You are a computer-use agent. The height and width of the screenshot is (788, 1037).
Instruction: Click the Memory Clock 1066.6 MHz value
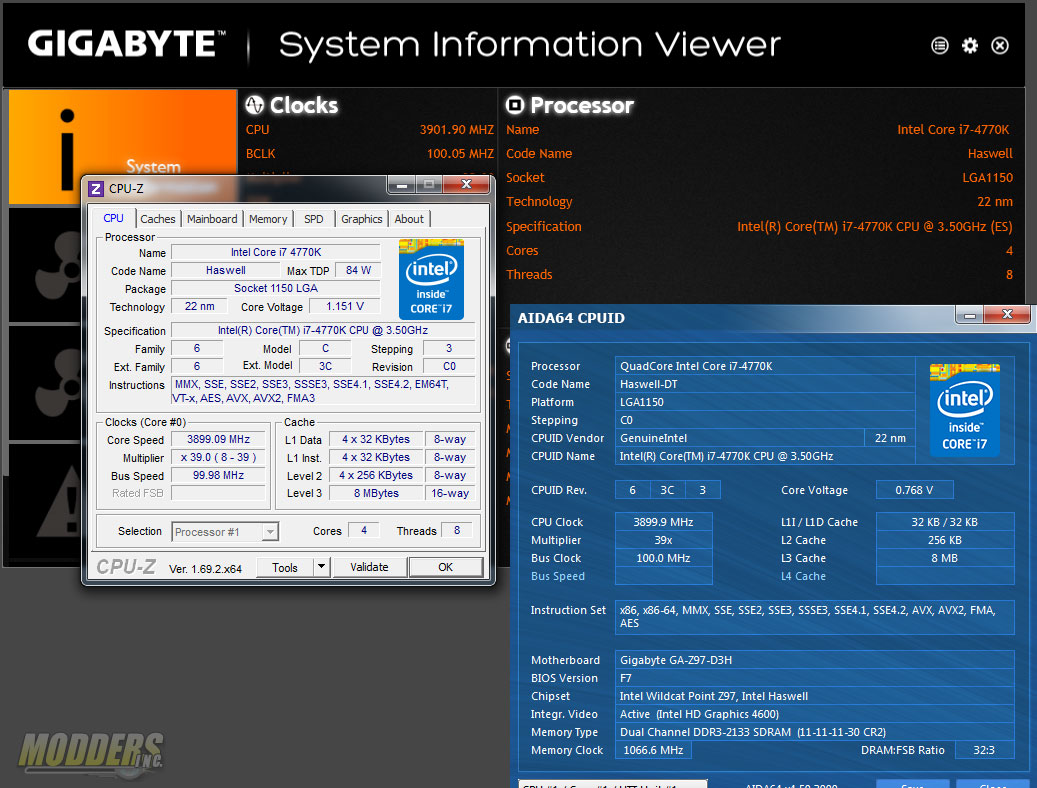pyautogui.click(x=653, y=750)
